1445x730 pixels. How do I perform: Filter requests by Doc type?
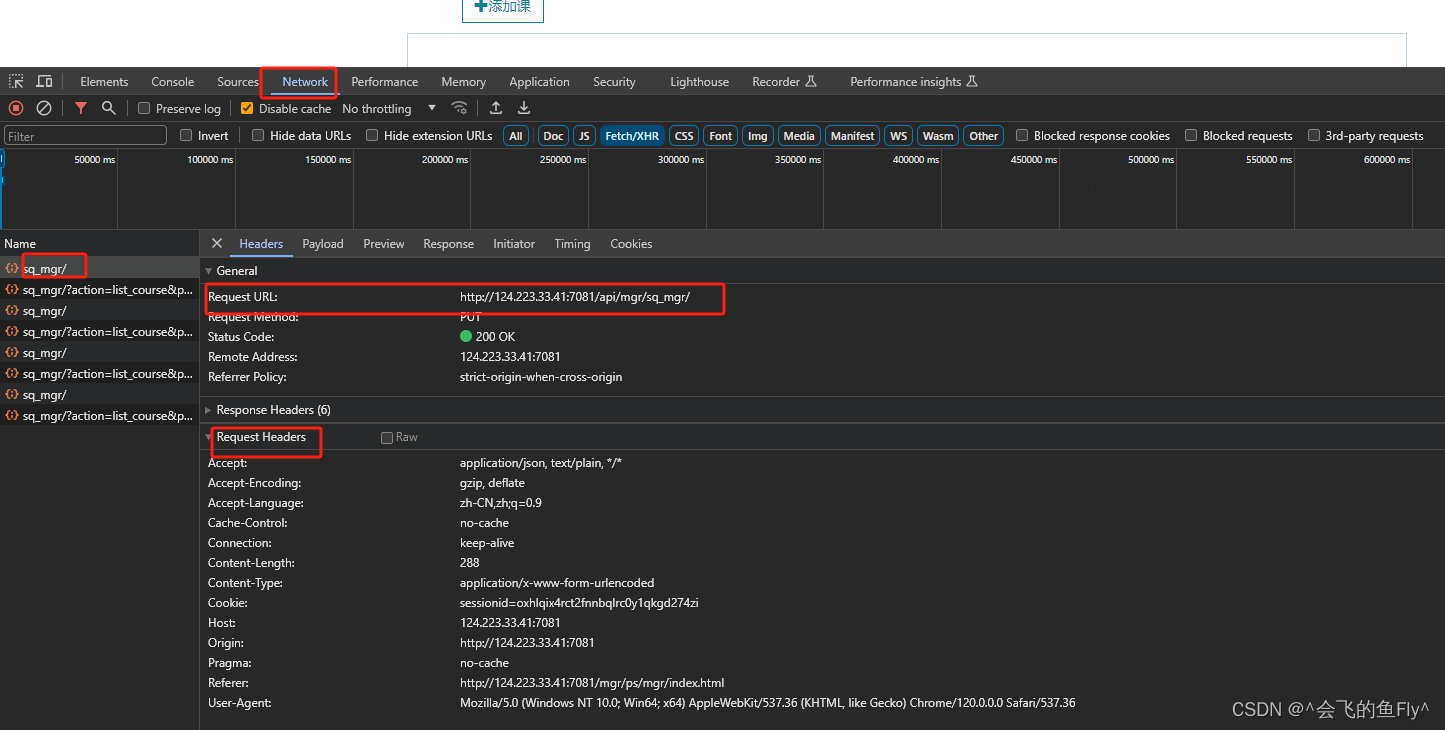(x=553, y=136)
